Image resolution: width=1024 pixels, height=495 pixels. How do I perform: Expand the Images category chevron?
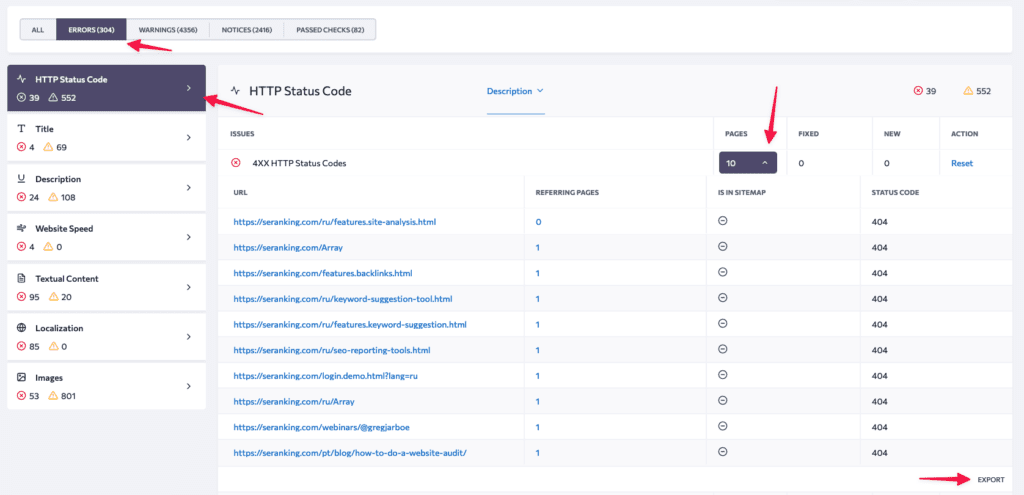(x=188, y=387)
